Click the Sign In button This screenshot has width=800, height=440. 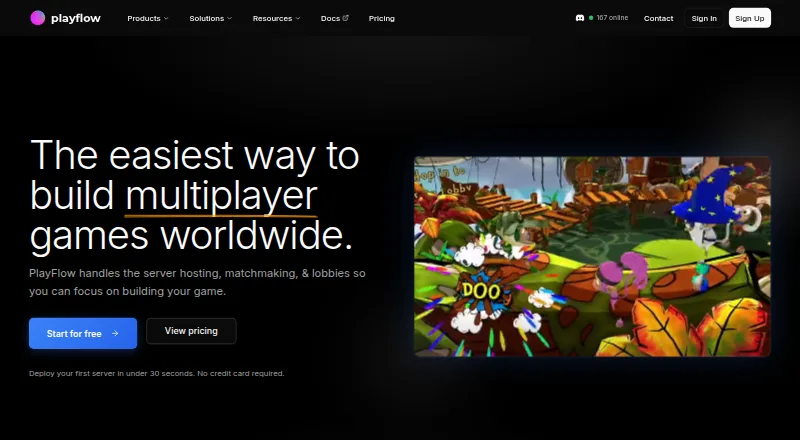[x=704, y=18]
